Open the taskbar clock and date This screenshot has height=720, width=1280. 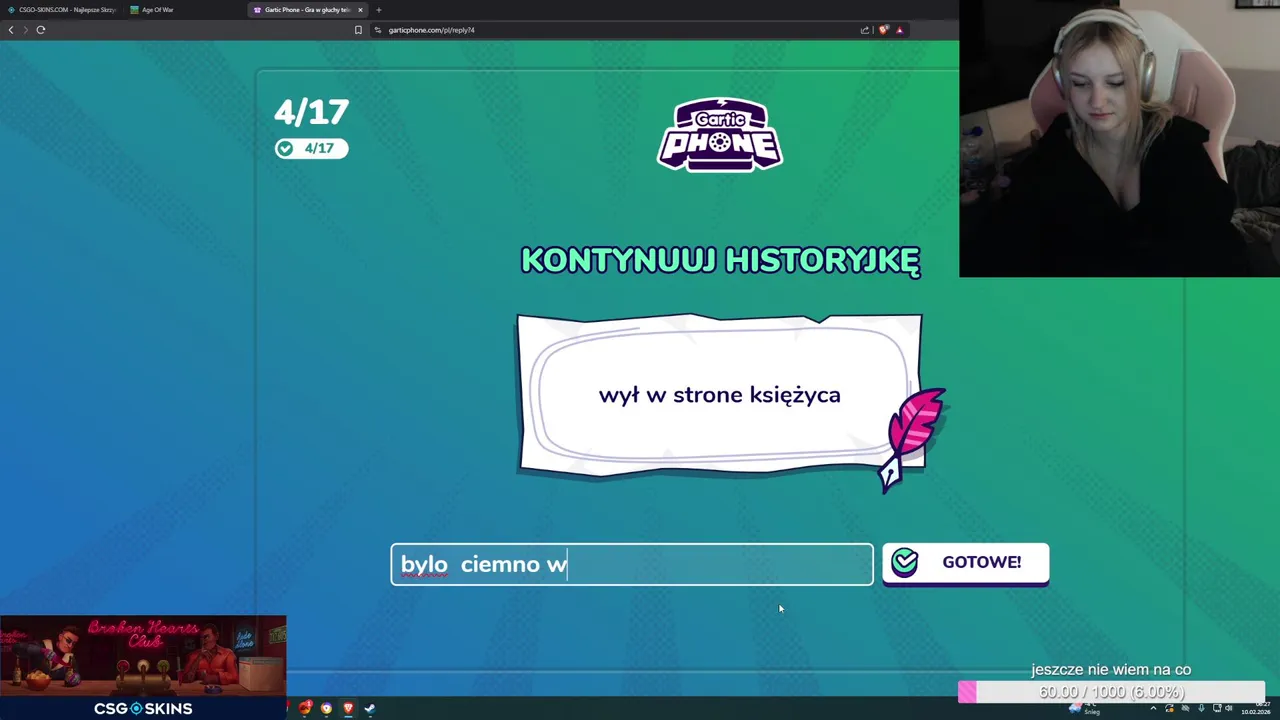coord(1256,708)
